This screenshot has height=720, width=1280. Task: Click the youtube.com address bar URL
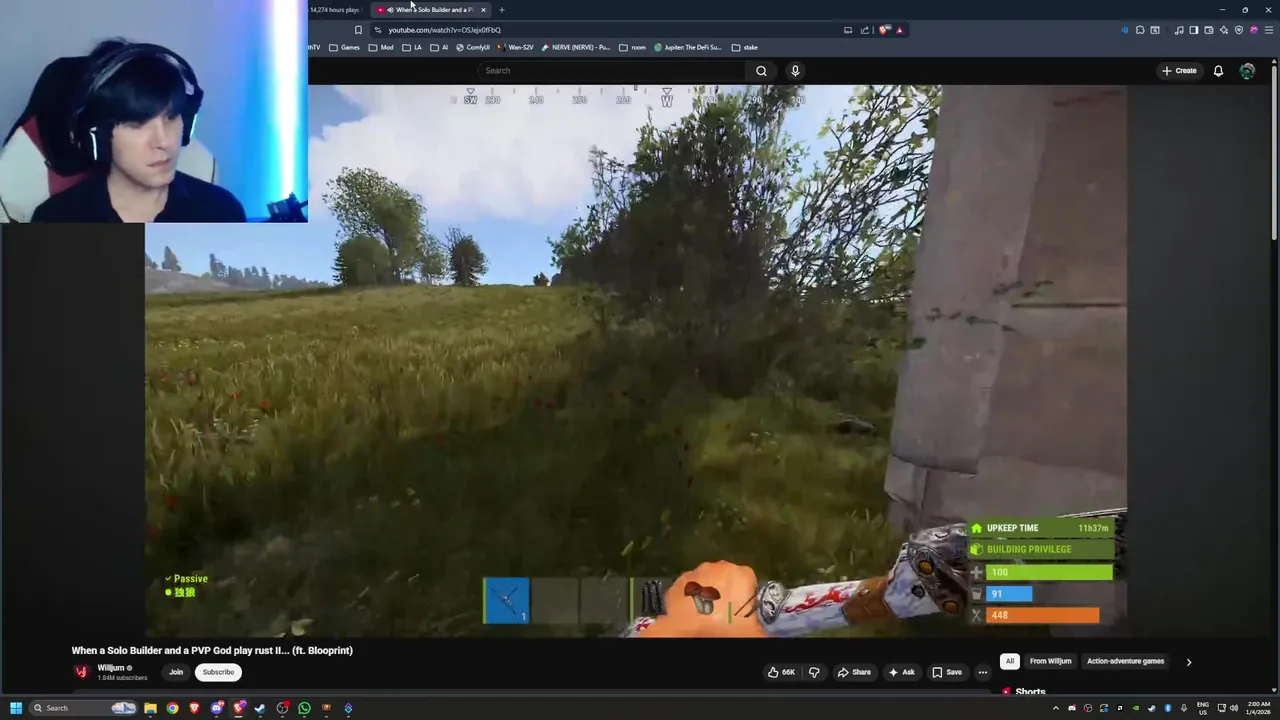[444, 30]
